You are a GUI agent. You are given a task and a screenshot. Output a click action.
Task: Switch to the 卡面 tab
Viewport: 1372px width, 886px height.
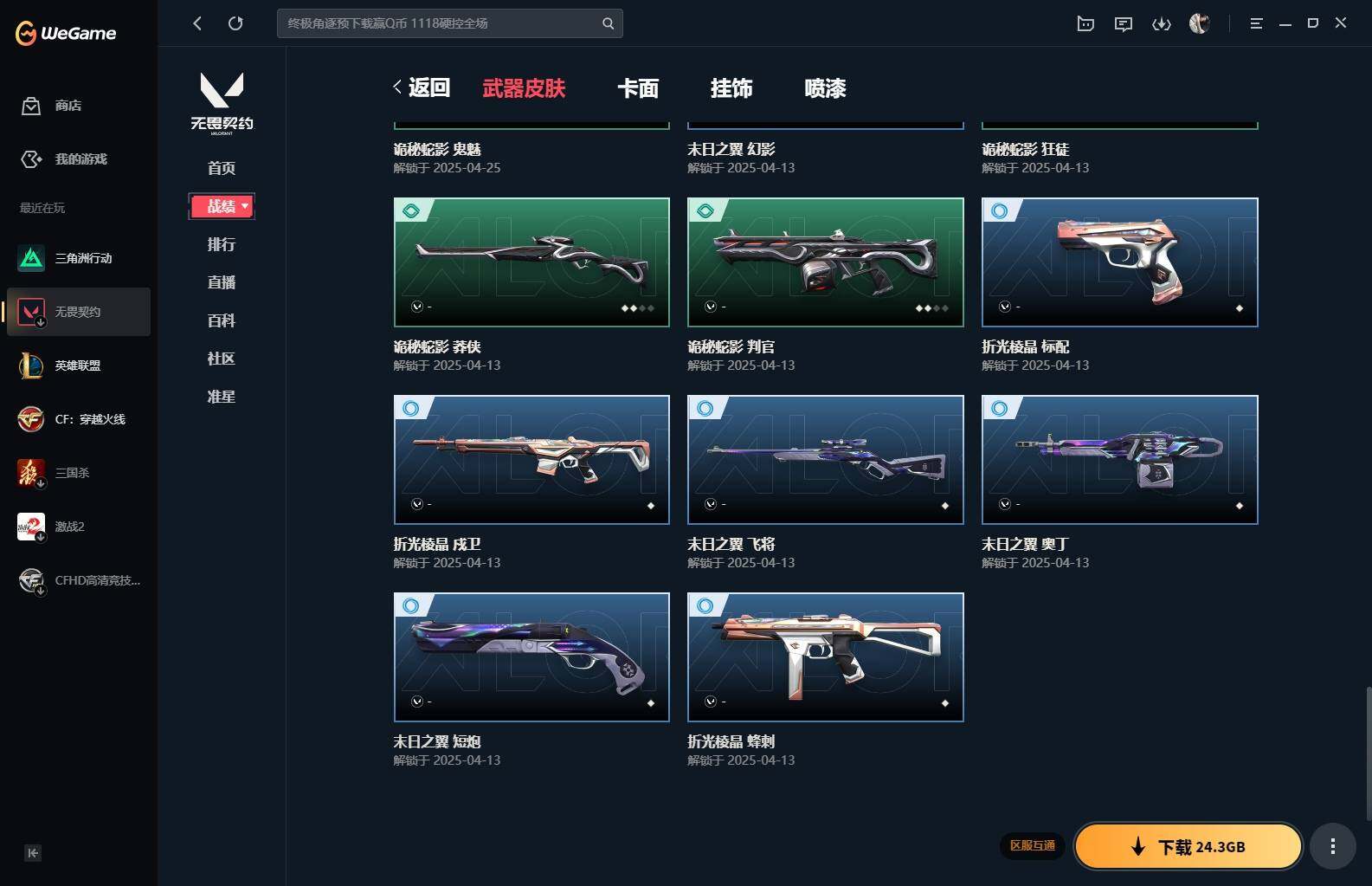tap(638, 88)
